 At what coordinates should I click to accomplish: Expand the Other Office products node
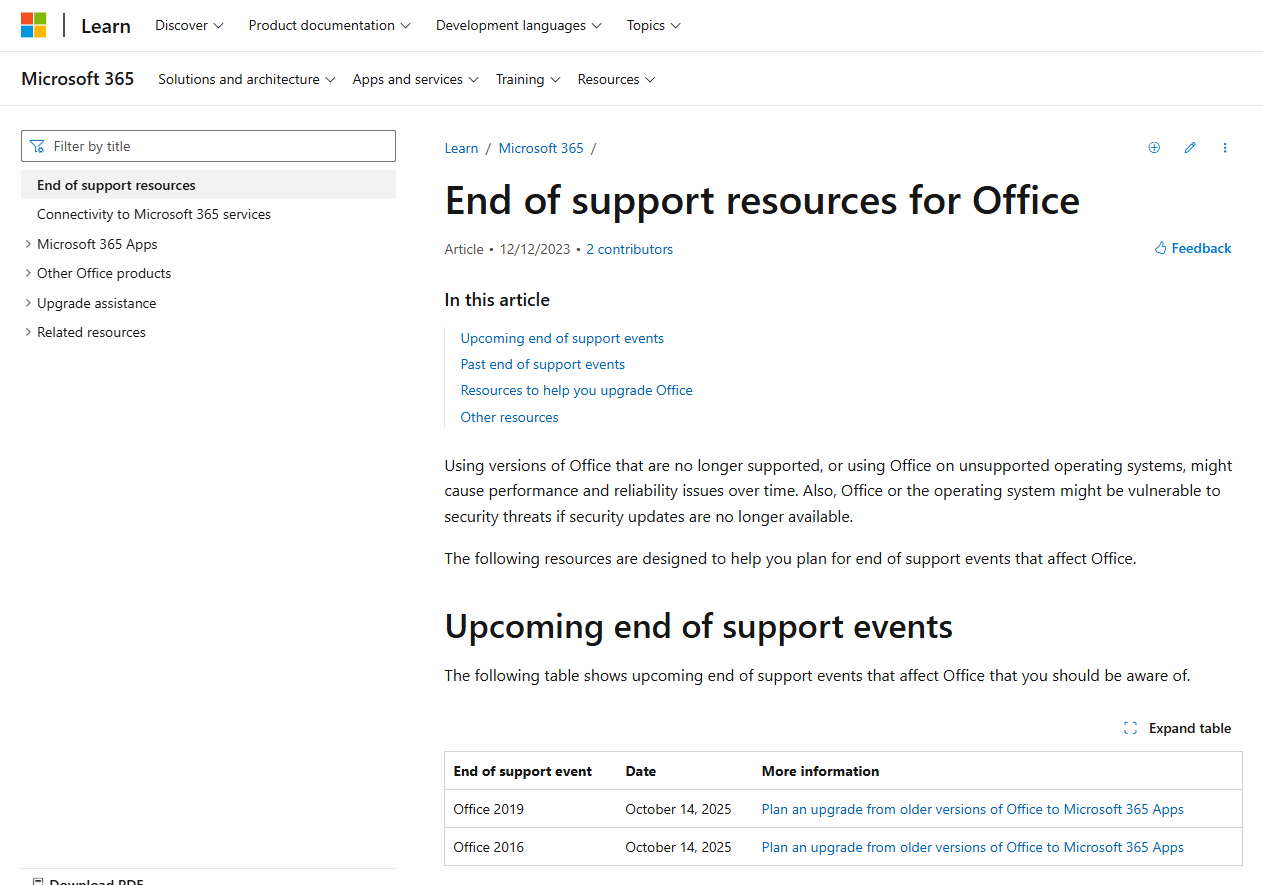[x=28, y=273]
